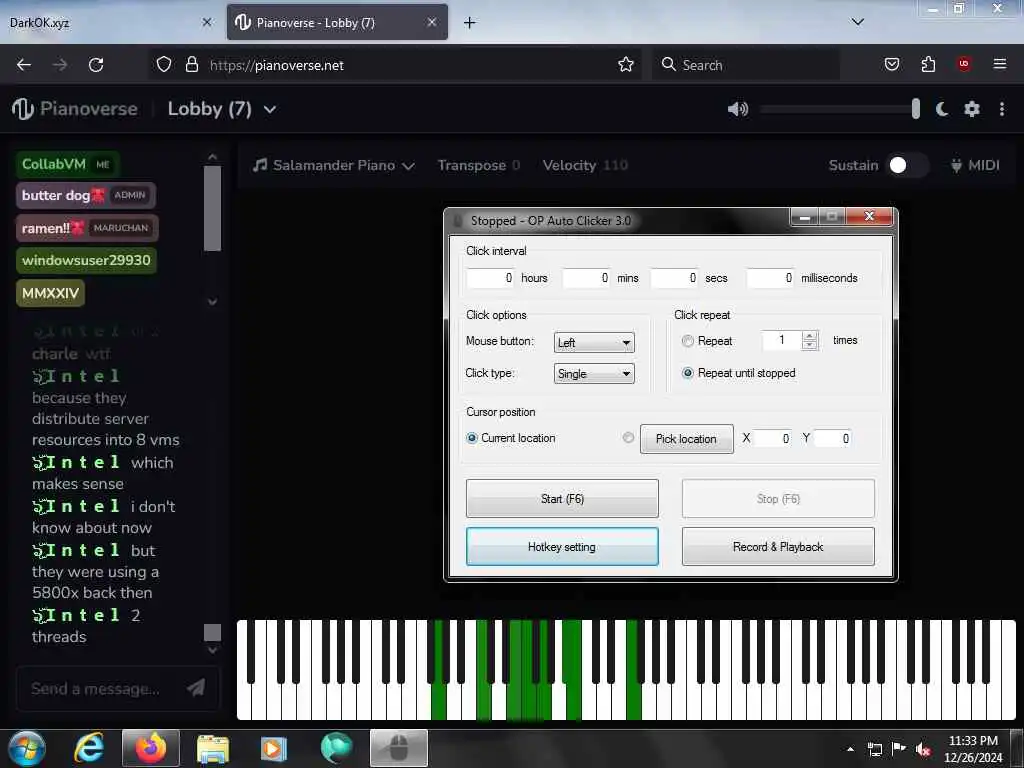Image resolution: width=1024 pixels, height=768 pixels.
Task: Go back to previous page
Action: click(x=24, y=65)
